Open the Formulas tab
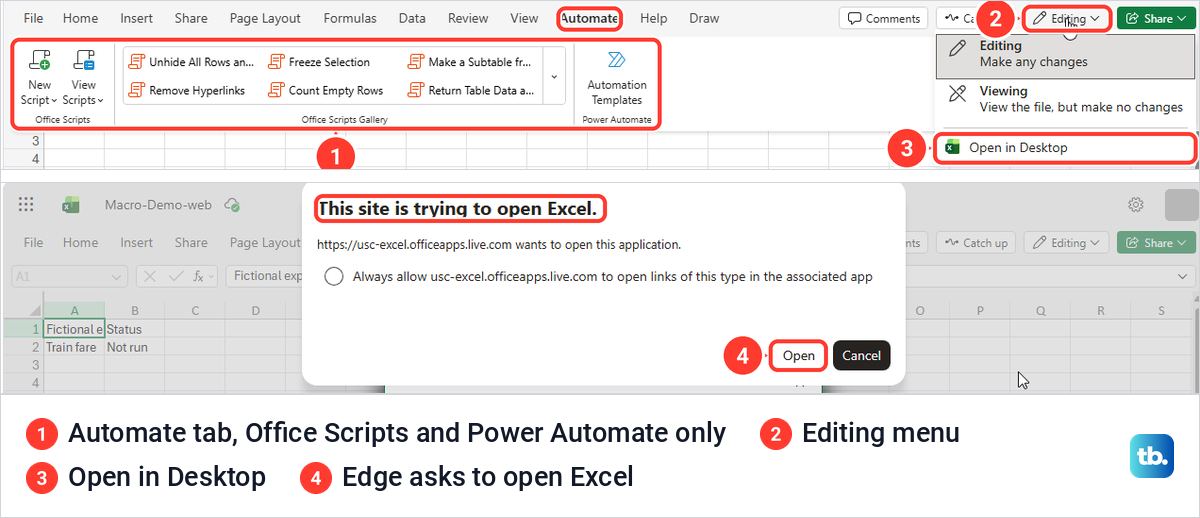This screenshot has width=1200, height=518. (351, 18)
